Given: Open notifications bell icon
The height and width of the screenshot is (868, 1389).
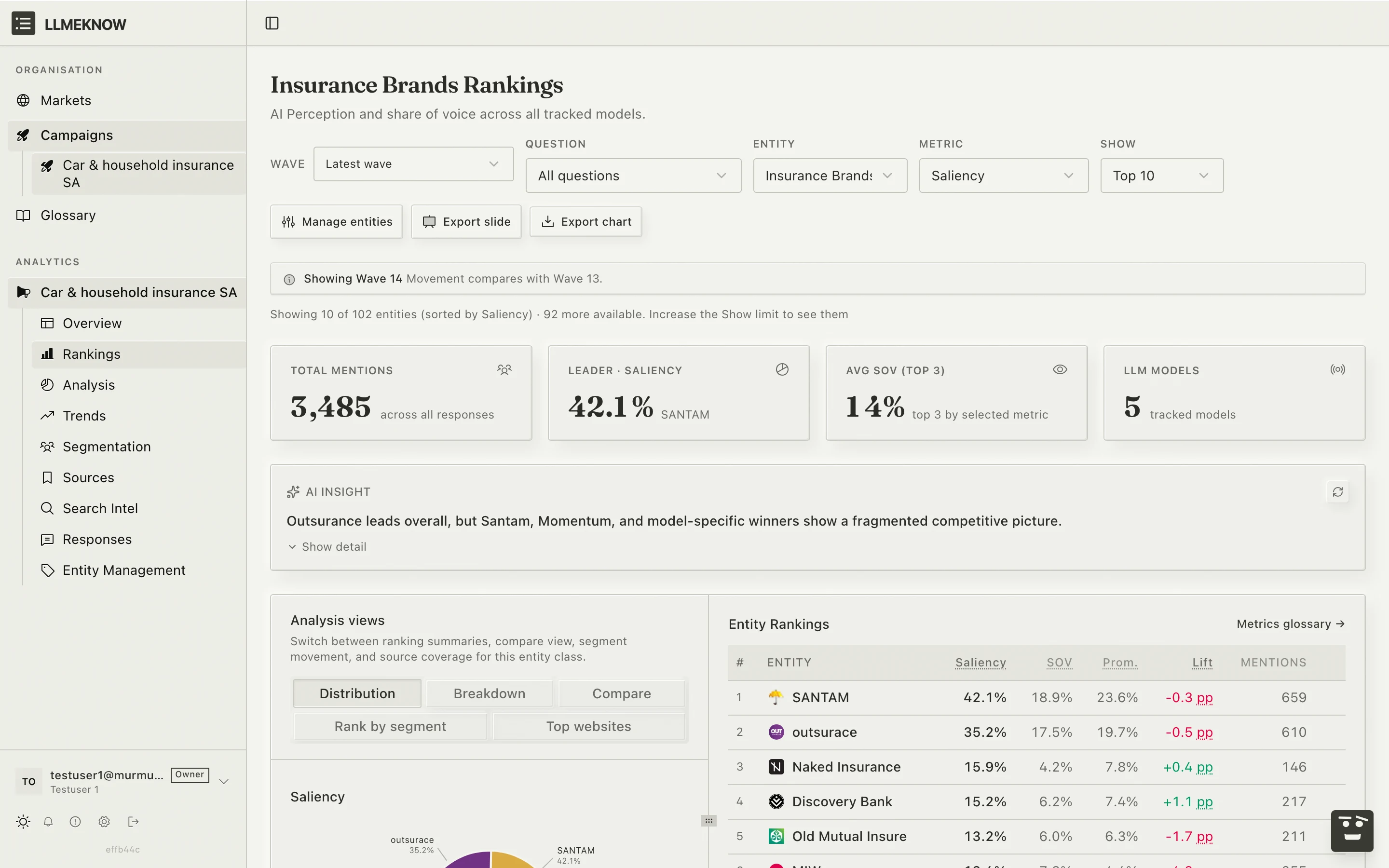Looking at the screenshot, I should point(48,822).
